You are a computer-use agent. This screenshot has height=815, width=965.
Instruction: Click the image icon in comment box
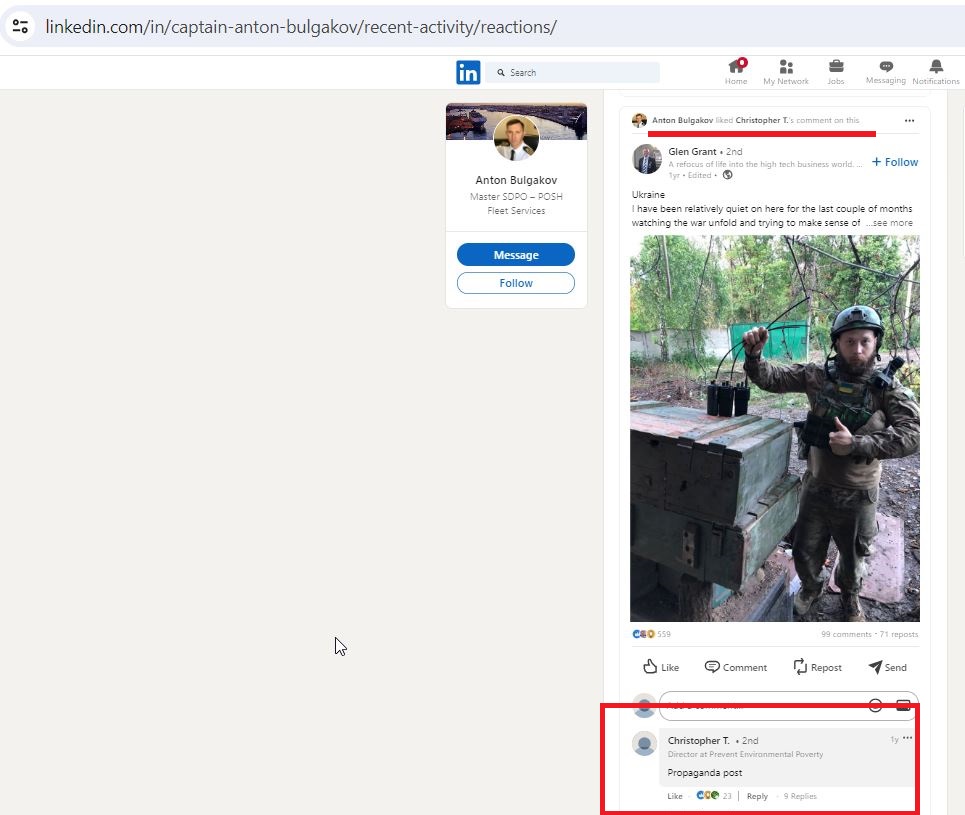[x=903, y=705]
